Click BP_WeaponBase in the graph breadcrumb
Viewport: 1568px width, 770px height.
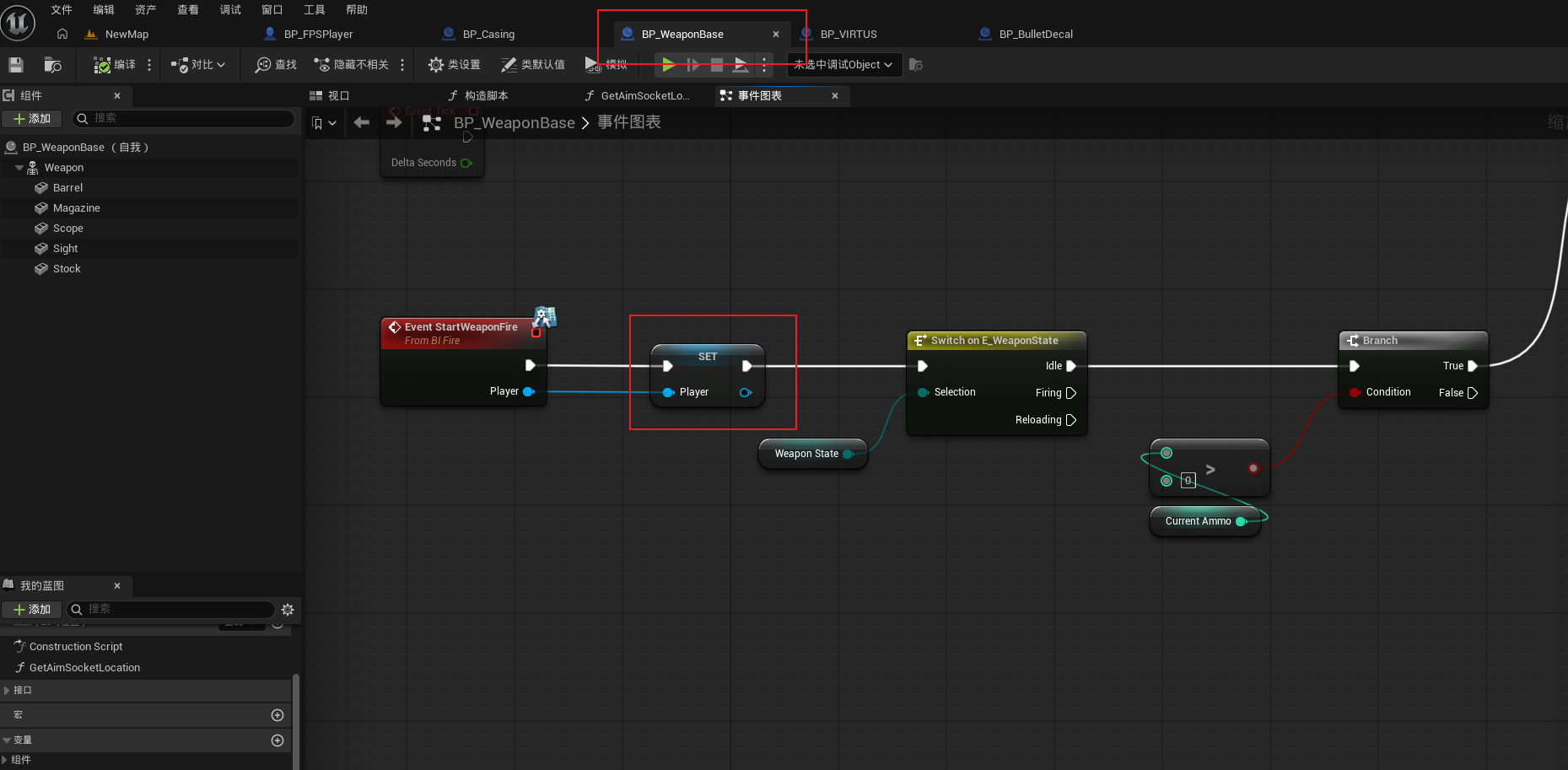[515, 123]
